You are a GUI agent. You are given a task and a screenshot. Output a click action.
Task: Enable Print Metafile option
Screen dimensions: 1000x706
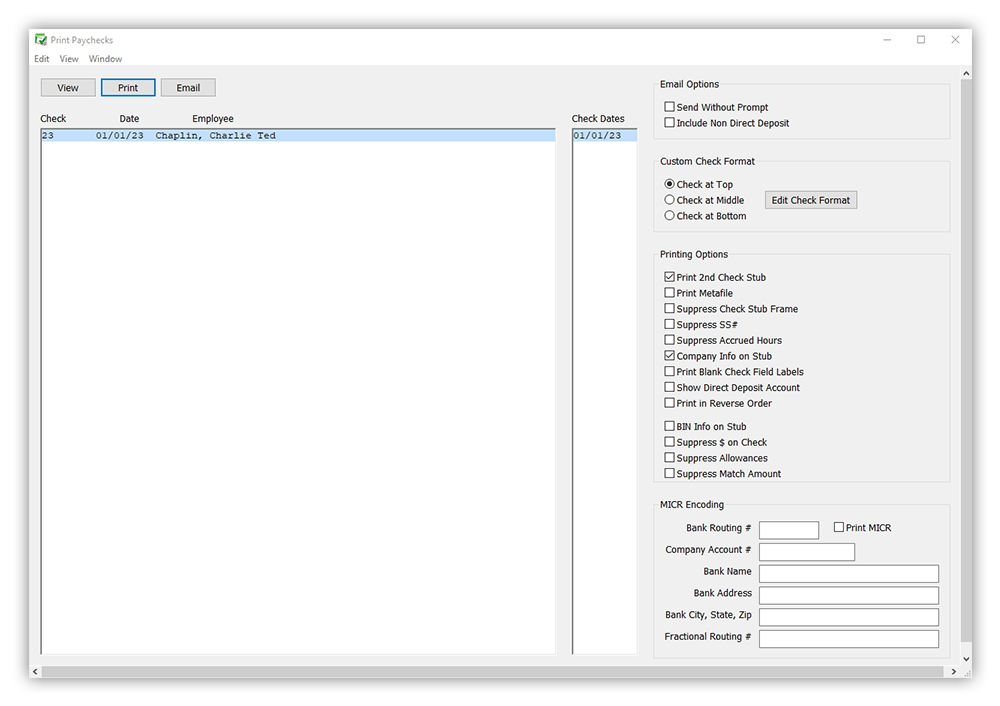(669, 293)
